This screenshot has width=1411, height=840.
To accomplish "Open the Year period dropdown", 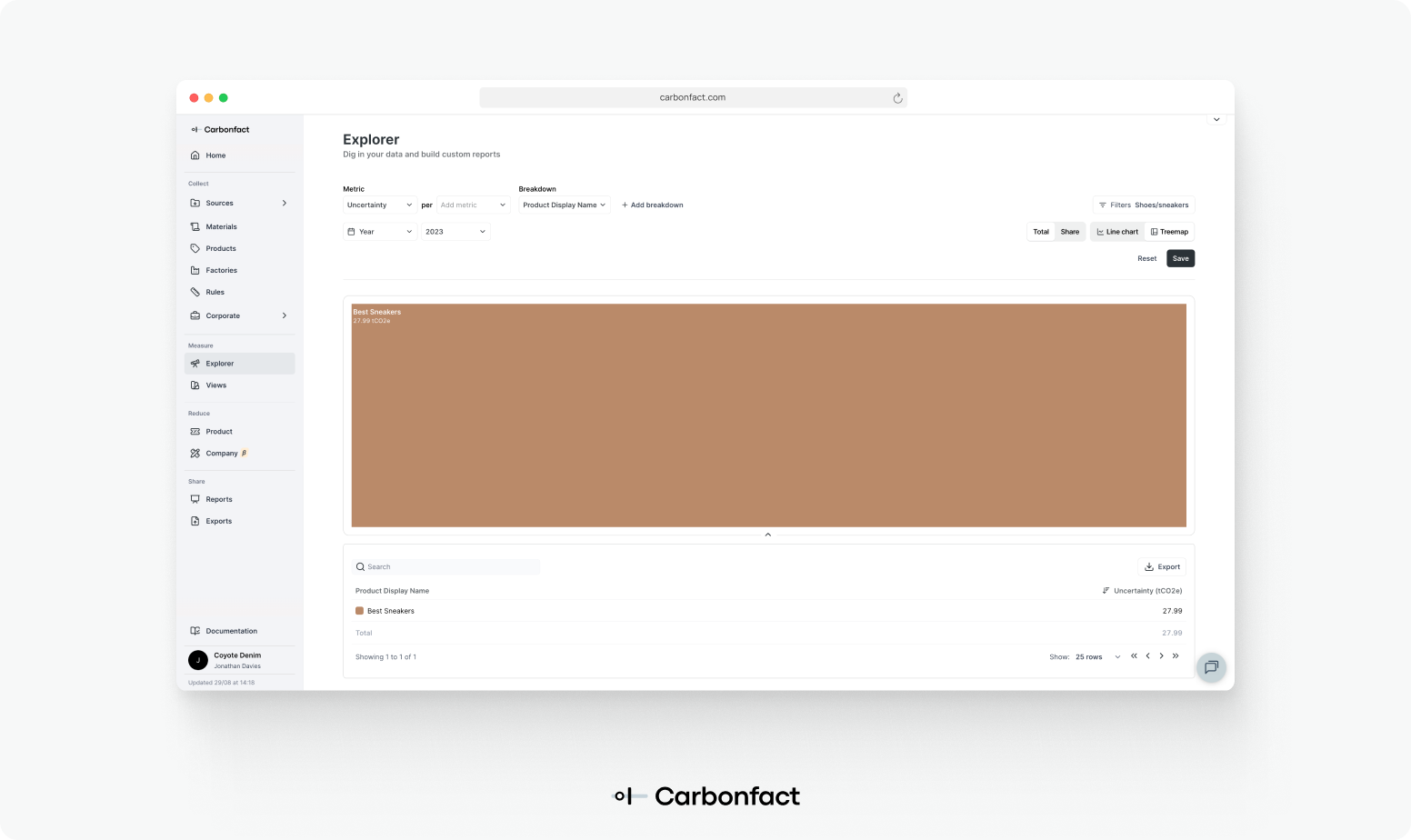I will click(379, 232).
